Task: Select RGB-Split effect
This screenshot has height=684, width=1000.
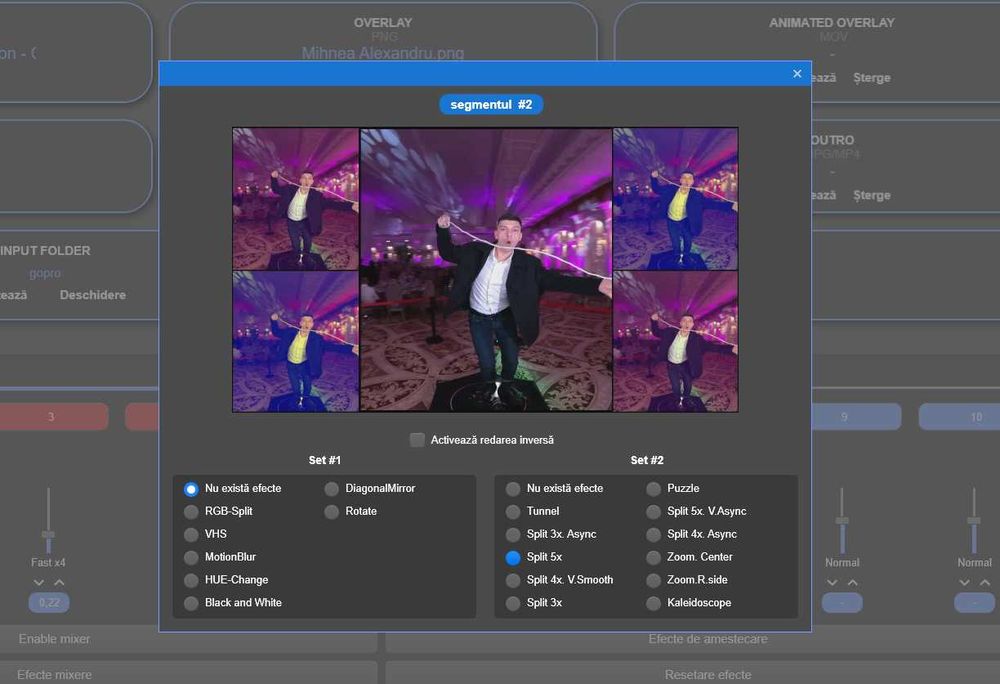Action: [191, 512]
